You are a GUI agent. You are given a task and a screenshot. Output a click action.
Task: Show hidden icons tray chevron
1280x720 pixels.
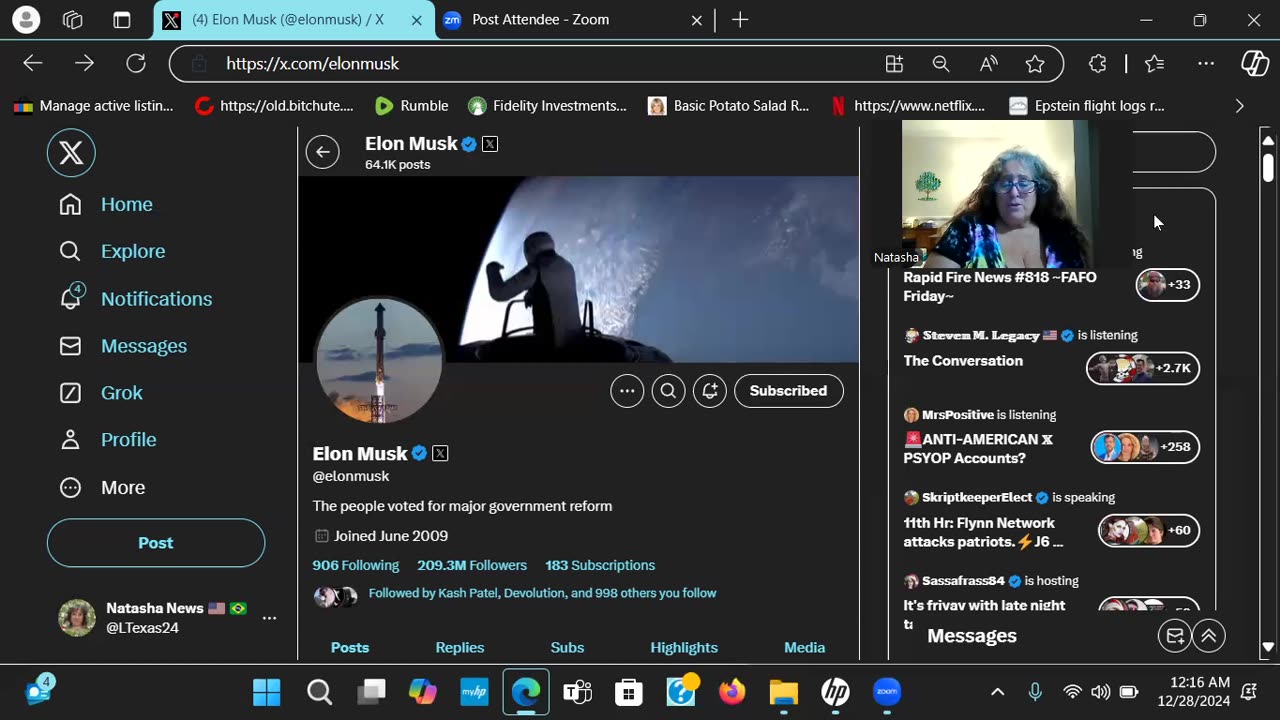pyautogui.click(x=997, y=692)
